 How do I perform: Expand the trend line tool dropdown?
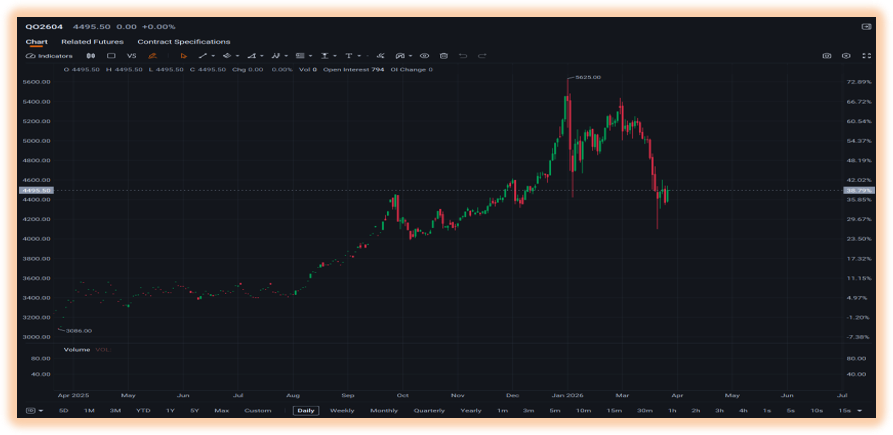(213, 56)
